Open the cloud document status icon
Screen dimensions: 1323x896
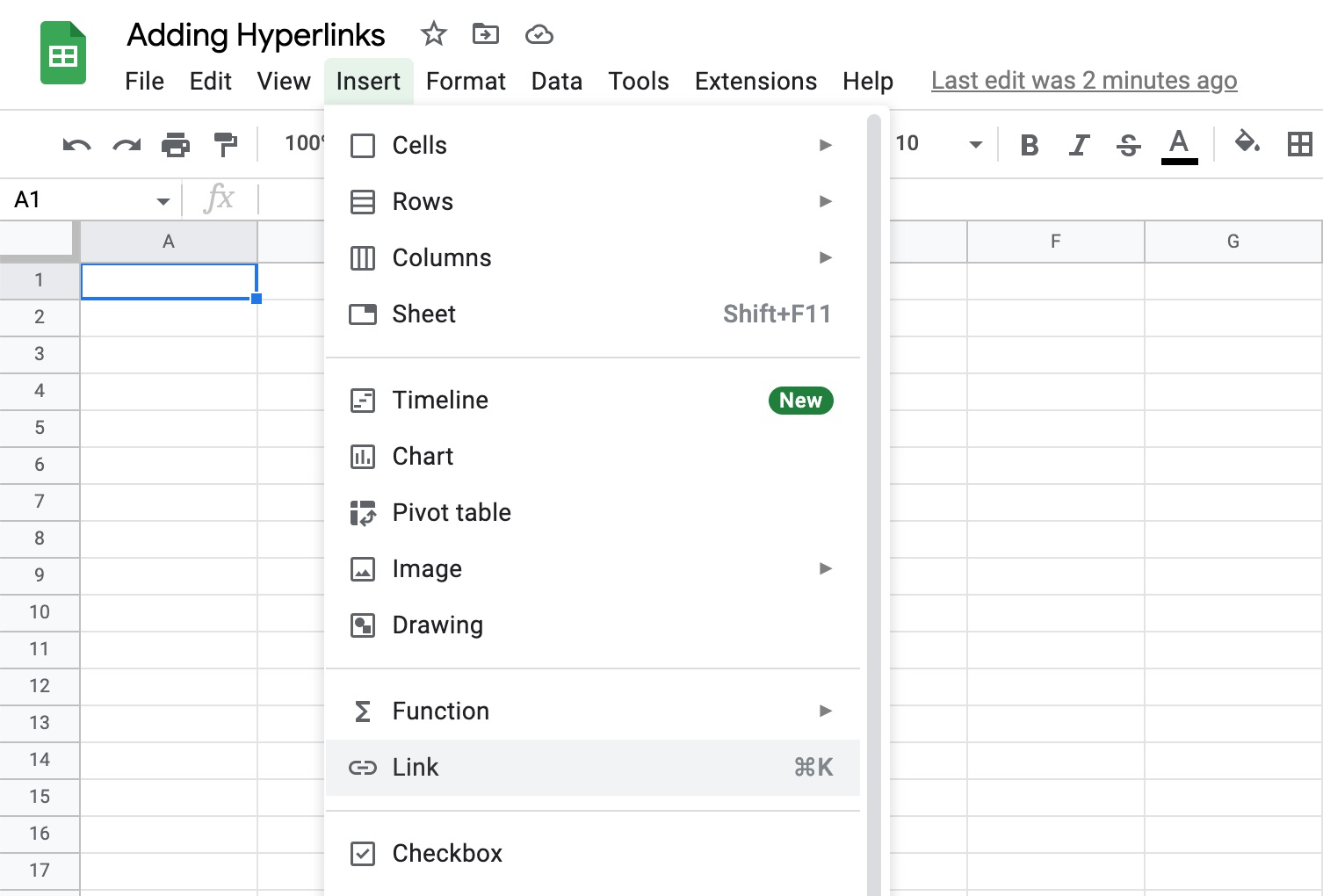pos(539,34)
